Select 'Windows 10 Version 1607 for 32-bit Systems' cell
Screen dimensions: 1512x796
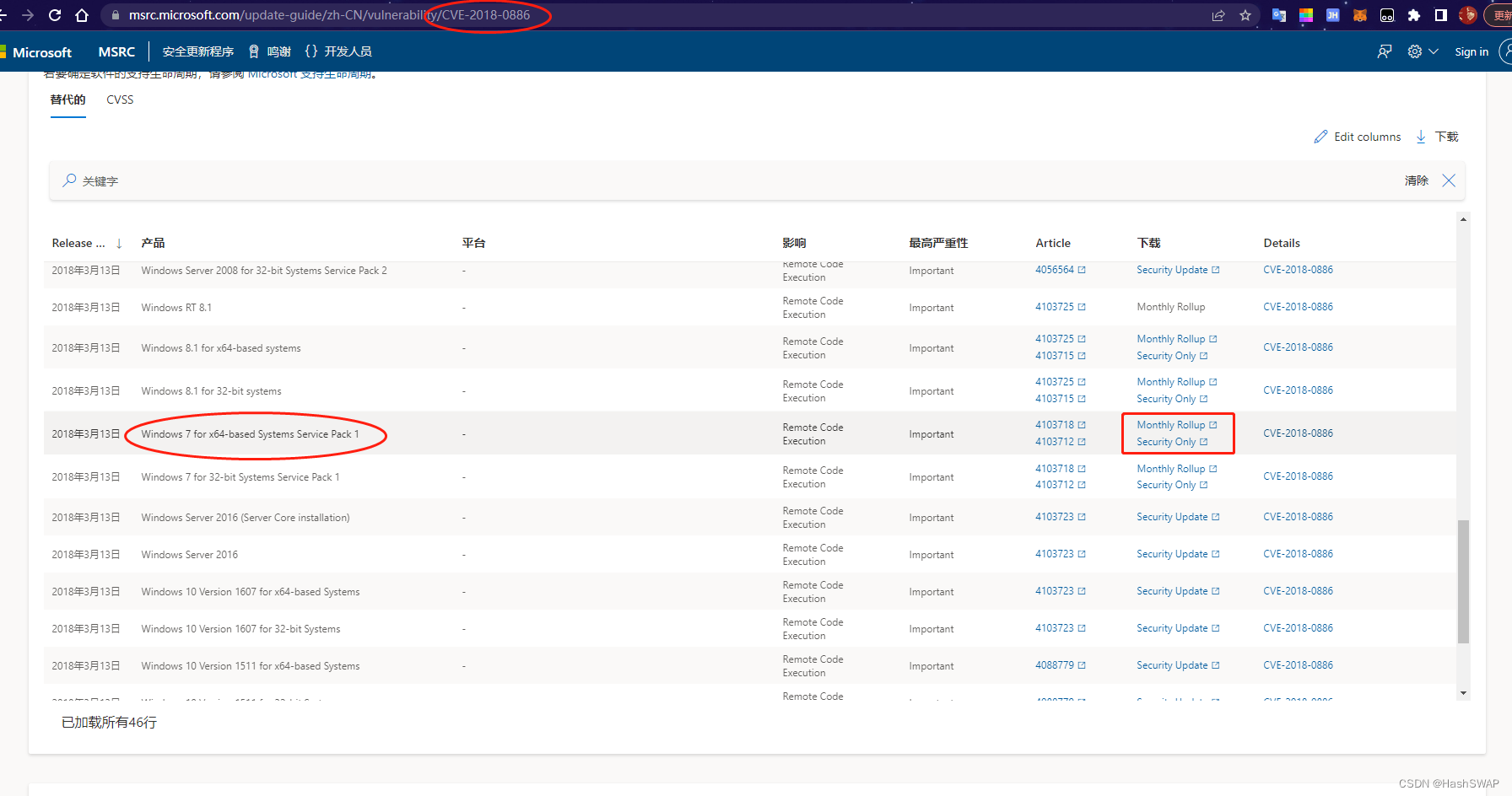[x=240, y=629]
